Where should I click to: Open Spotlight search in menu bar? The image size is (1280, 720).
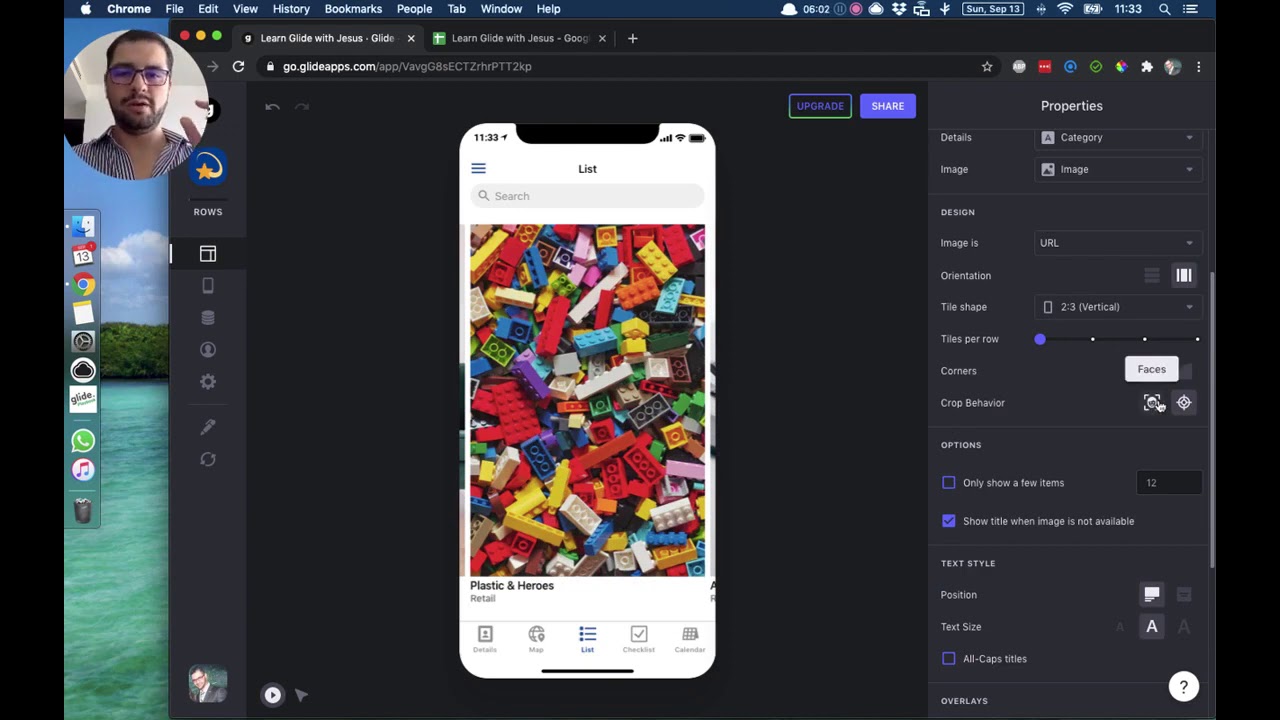(1164, 9)
